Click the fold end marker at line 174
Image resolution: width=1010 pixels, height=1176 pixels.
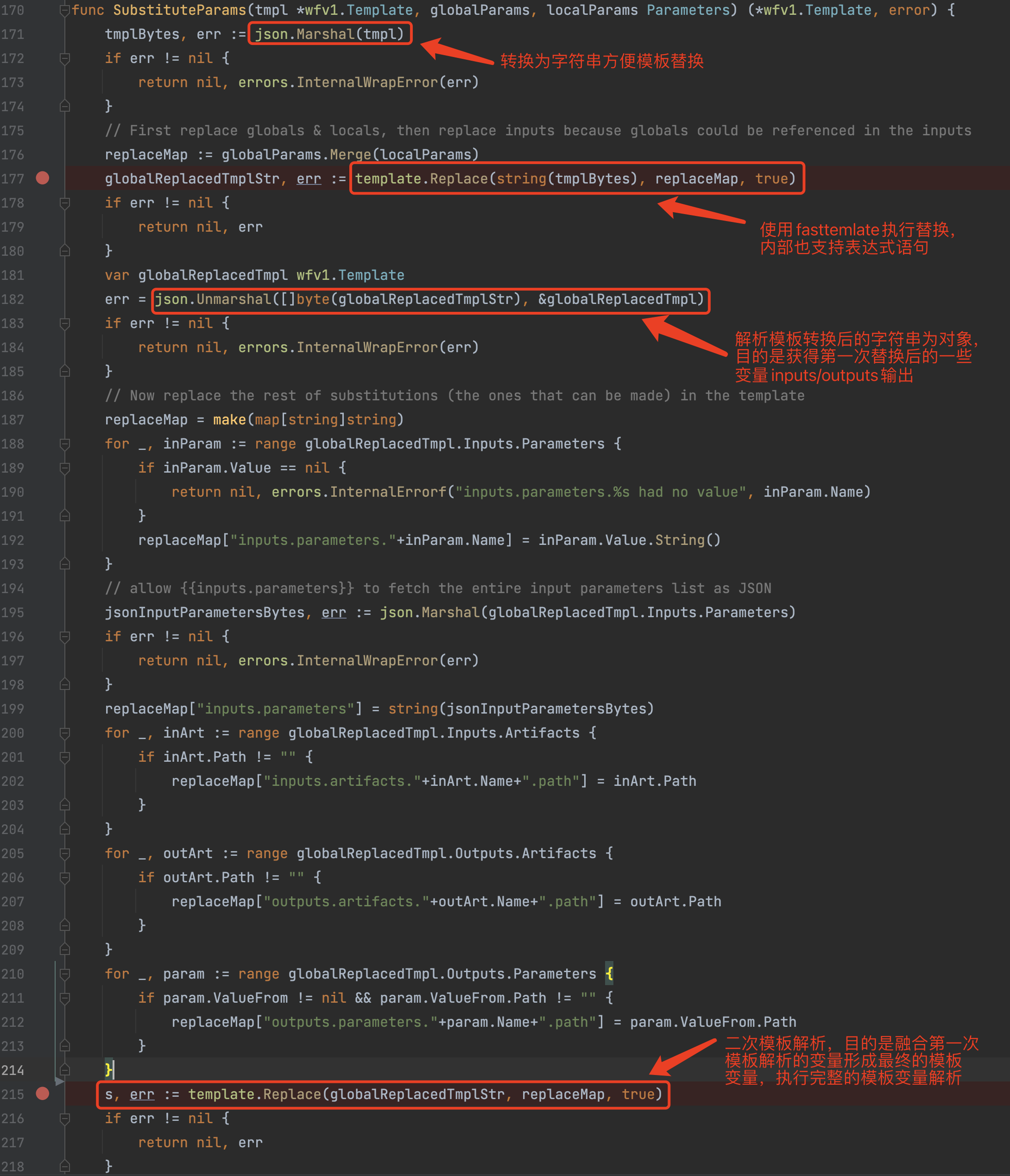(x=65, y=106)
